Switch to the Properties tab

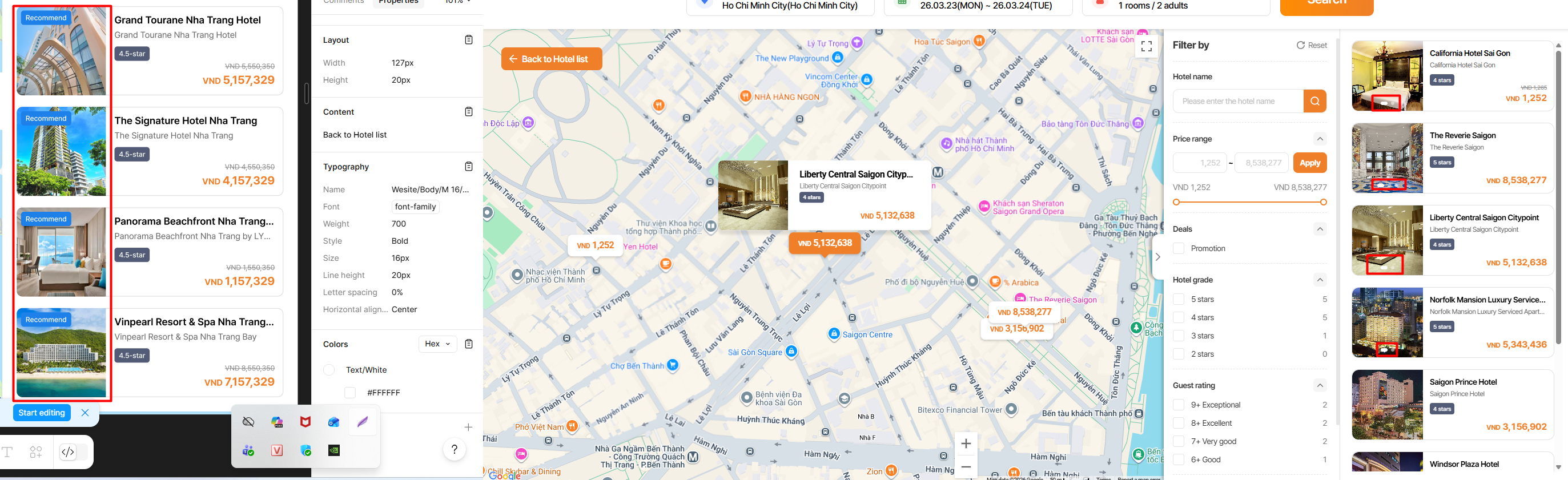click(399, 2)
